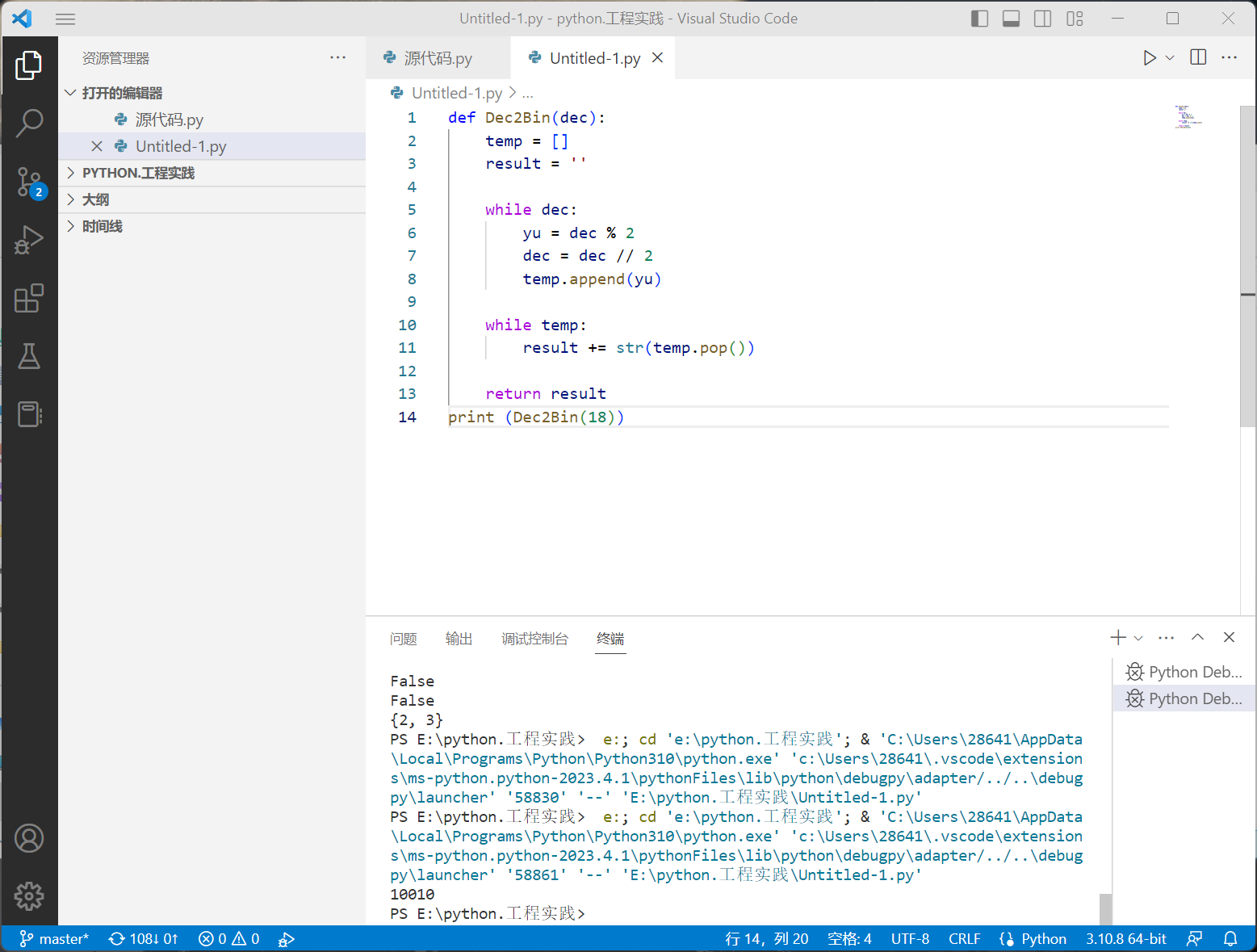Open new terminal profile dropdown
The height and width of the screenshot is (952, 1257).
(x=1138, y=638)
